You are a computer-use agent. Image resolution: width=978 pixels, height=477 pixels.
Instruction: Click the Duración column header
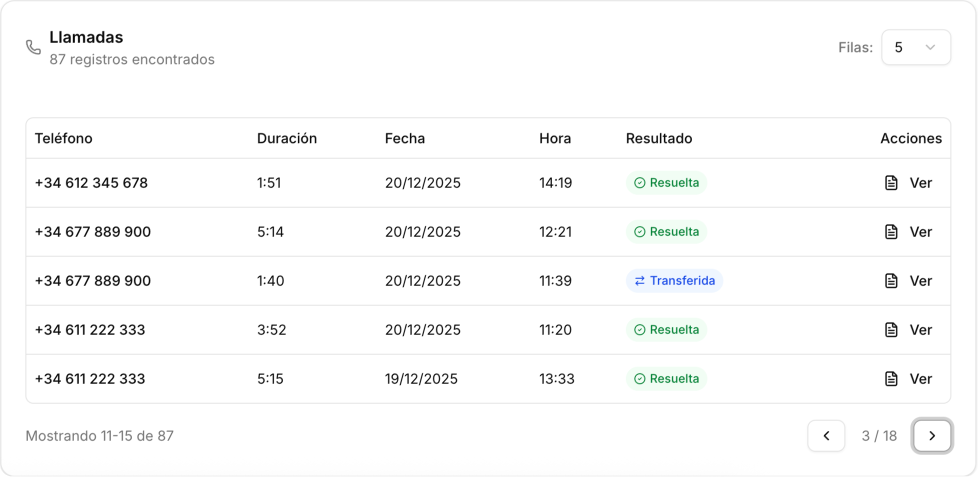coord(287,139)
